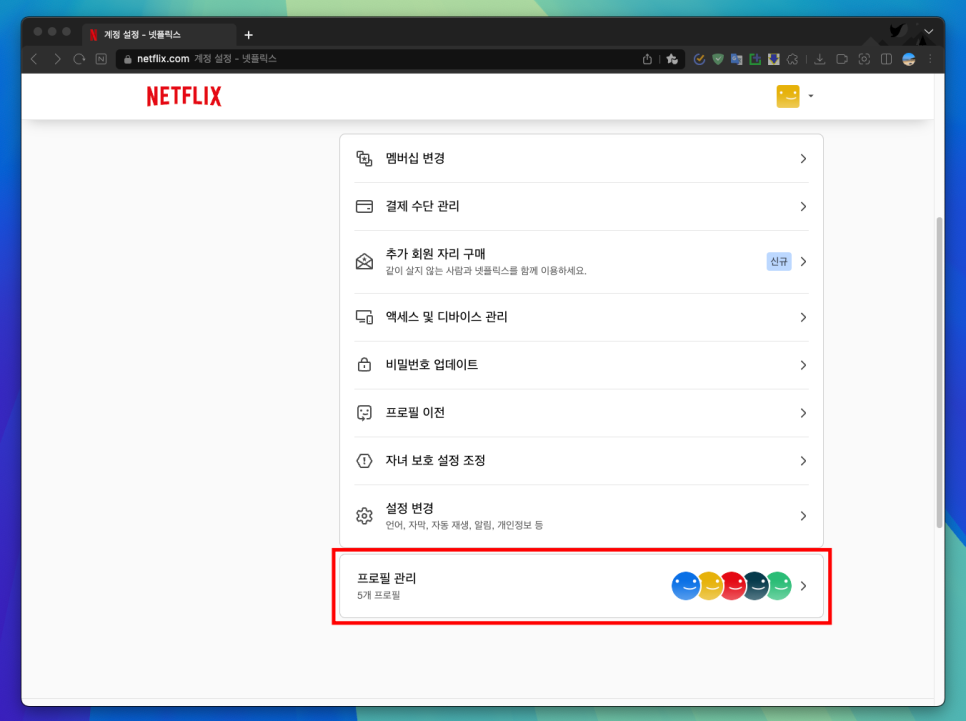This screenshot has height=721, width=966.
Task: Open the blue down-arrow download extension icon
Action: tap(774, 59)
